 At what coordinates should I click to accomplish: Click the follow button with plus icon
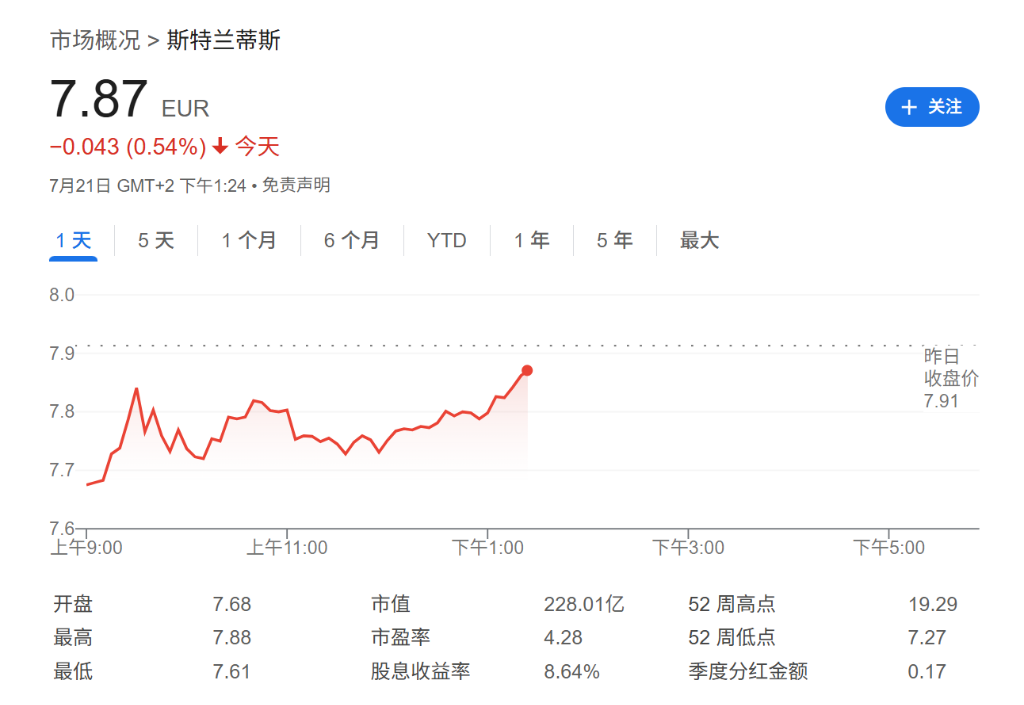pyautogui.click(x=931, y=107)
